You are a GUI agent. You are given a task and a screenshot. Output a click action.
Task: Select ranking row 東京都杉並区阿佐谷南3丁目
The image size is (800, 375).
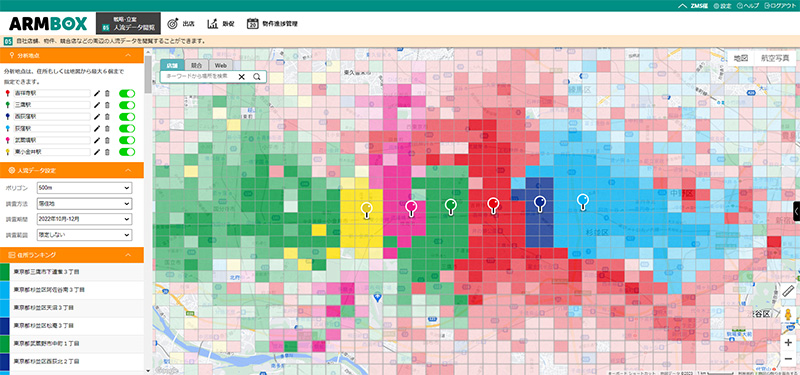(x=72, y=289)
